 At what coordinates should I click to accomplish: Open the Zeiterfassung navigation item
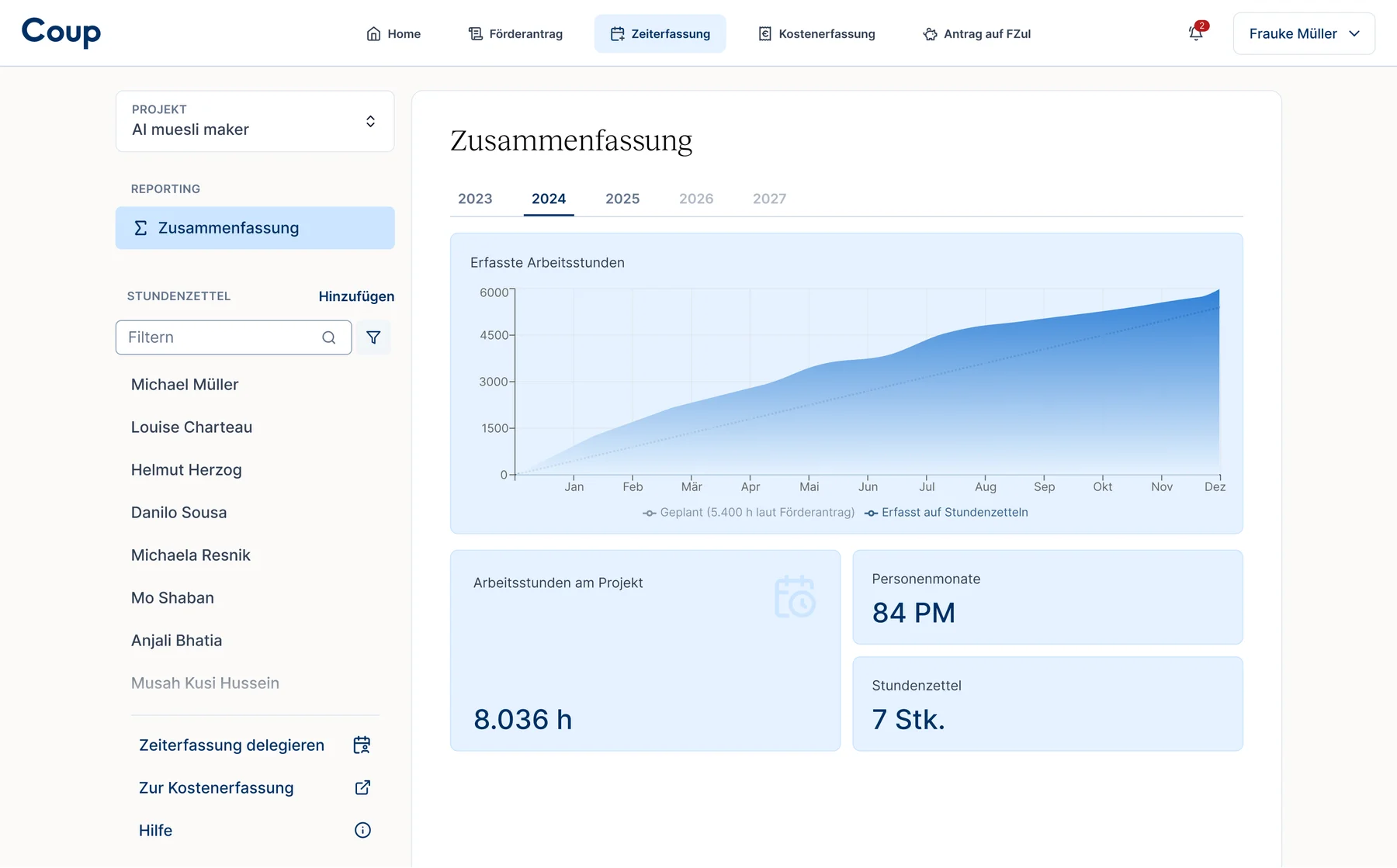(x=660, y=34)
